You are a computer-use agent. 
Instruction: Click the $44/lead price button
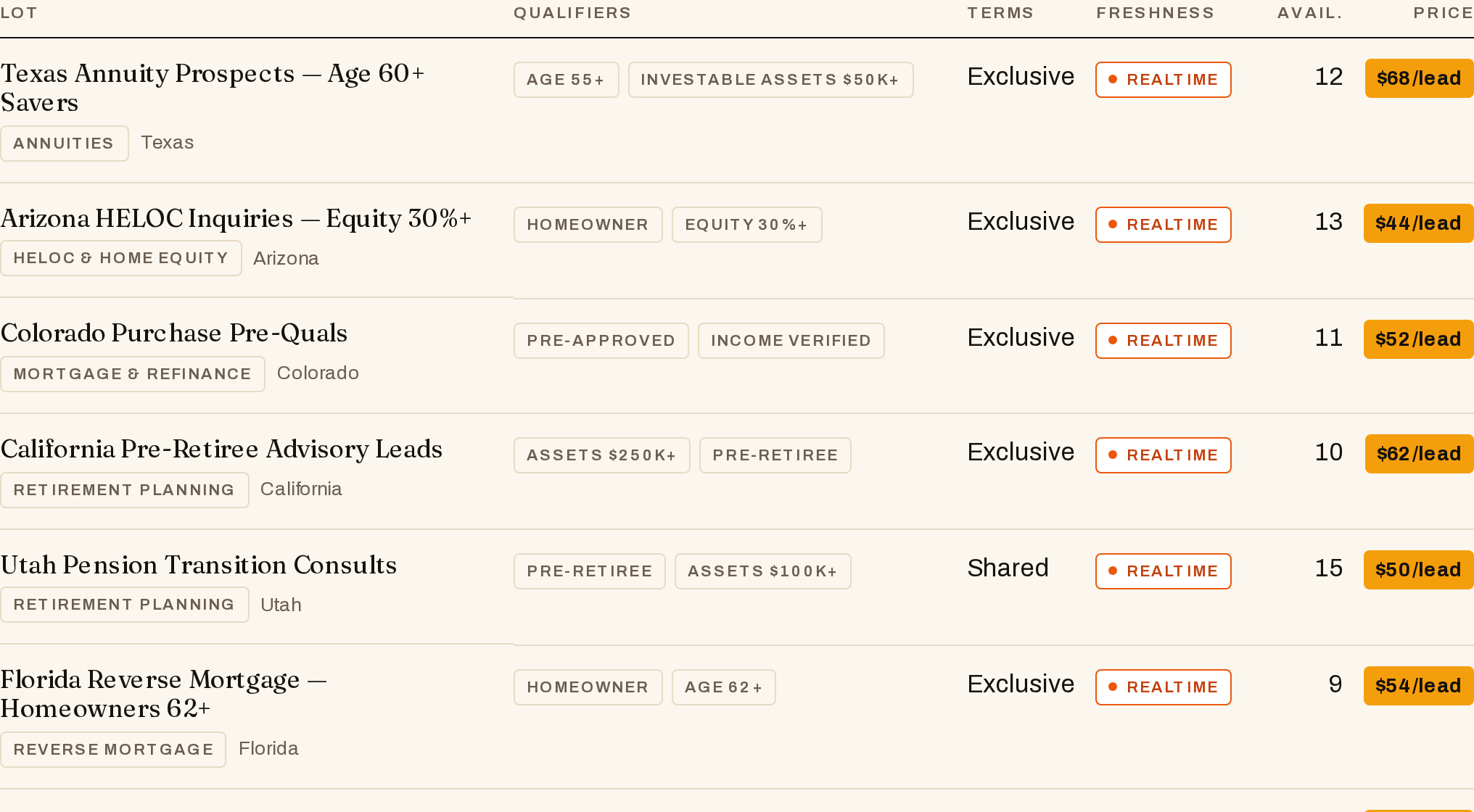pos(1418,223)
